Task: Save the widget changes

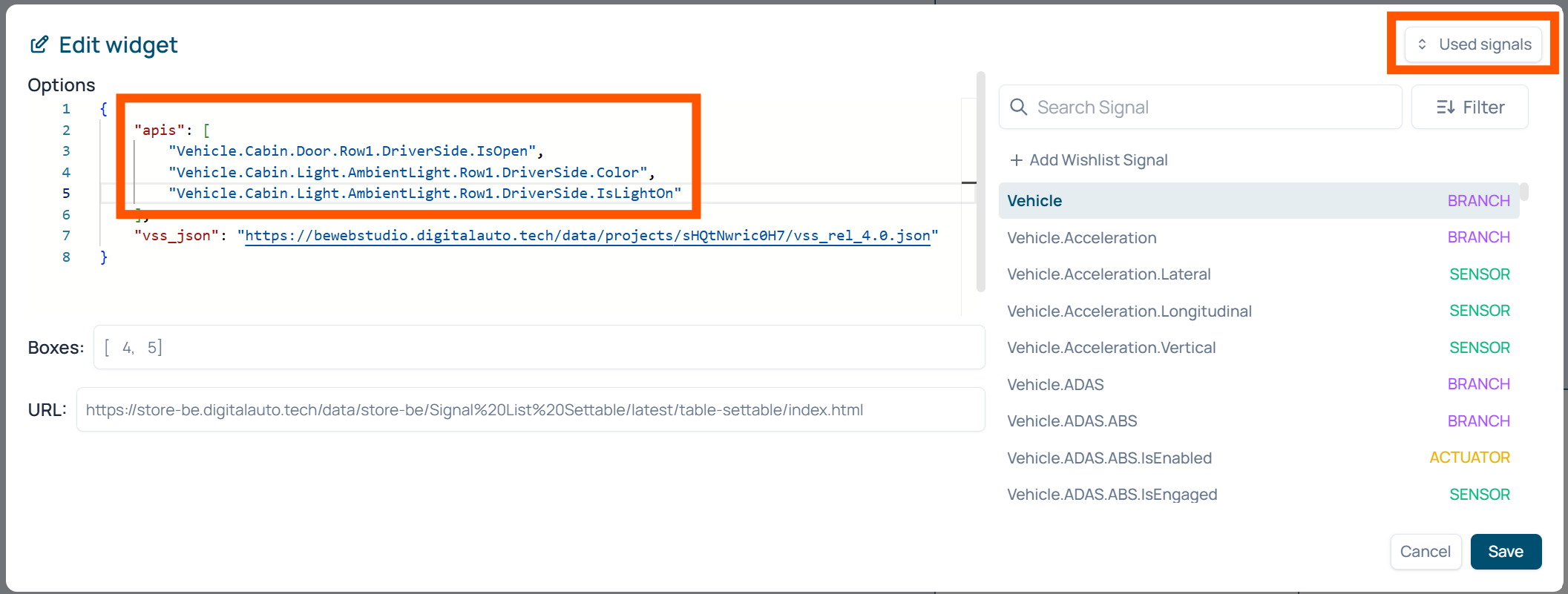Action: [1505, 552]
